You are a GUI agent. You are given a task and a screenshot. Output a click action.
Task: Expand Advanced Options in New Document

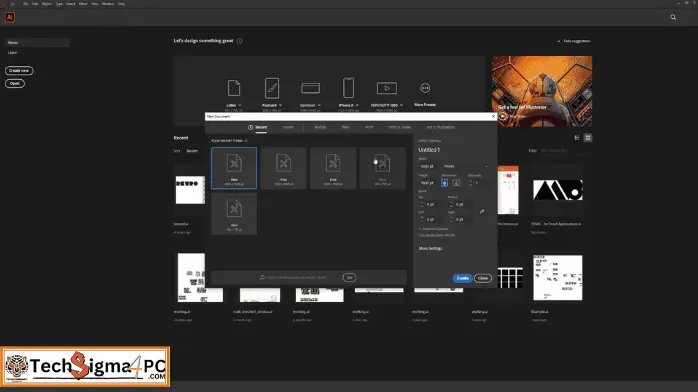click(x=434, y=229)
